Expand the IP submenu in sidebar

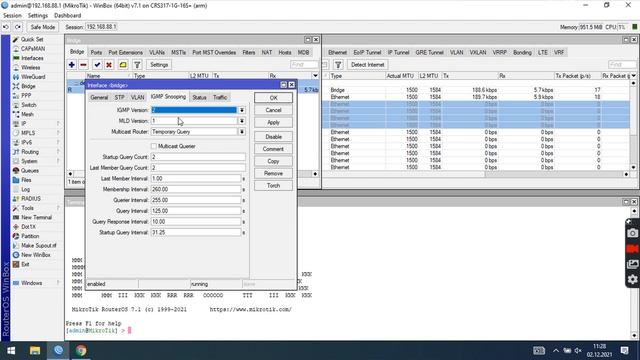click(58, 124)
